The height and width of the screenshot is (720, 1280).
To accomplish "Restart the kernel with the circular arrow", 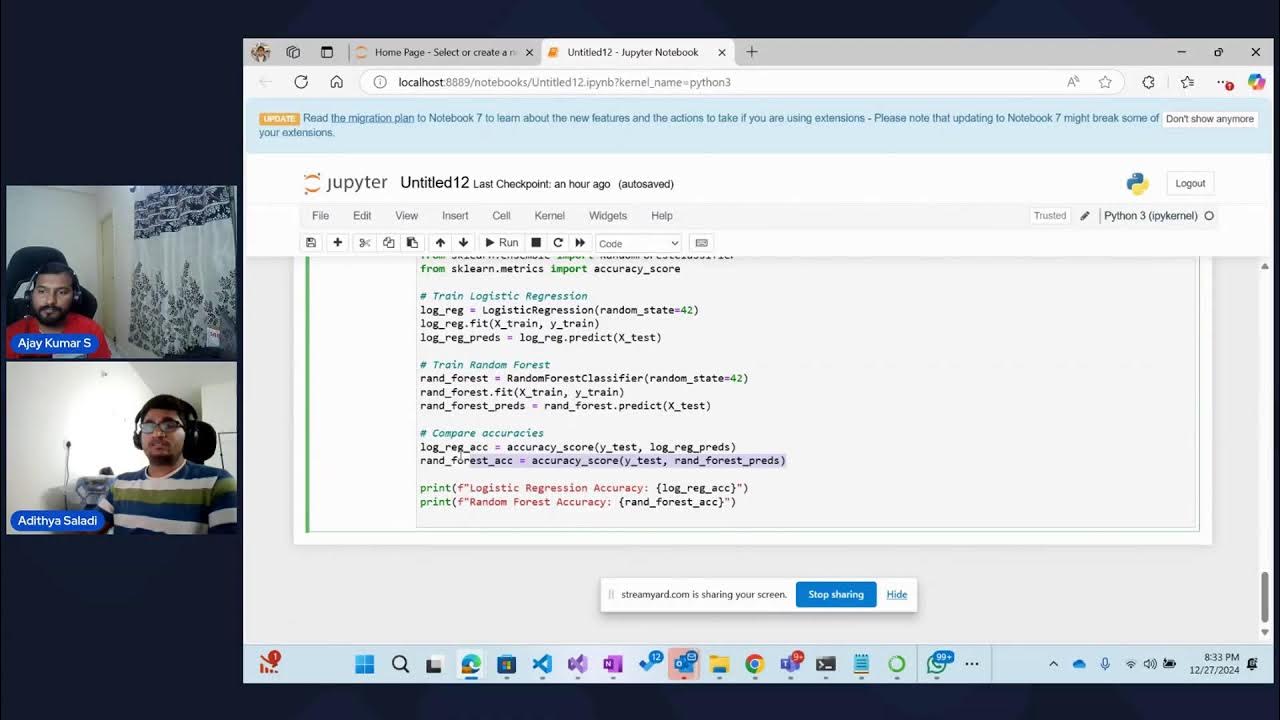I will coord(558,243).
